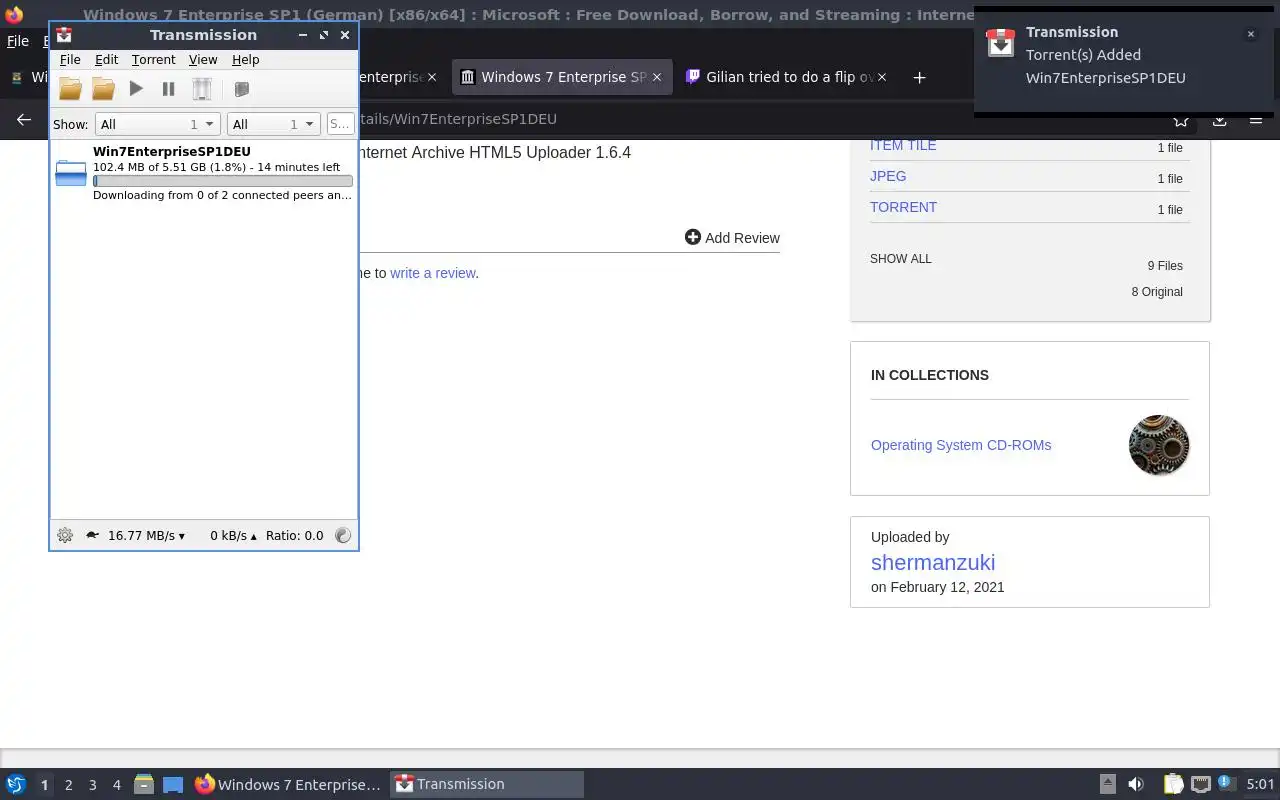Close the Windows 7 Enterprise SP browser tab
Screen dimensions: 1280x800
pos(657,77)
